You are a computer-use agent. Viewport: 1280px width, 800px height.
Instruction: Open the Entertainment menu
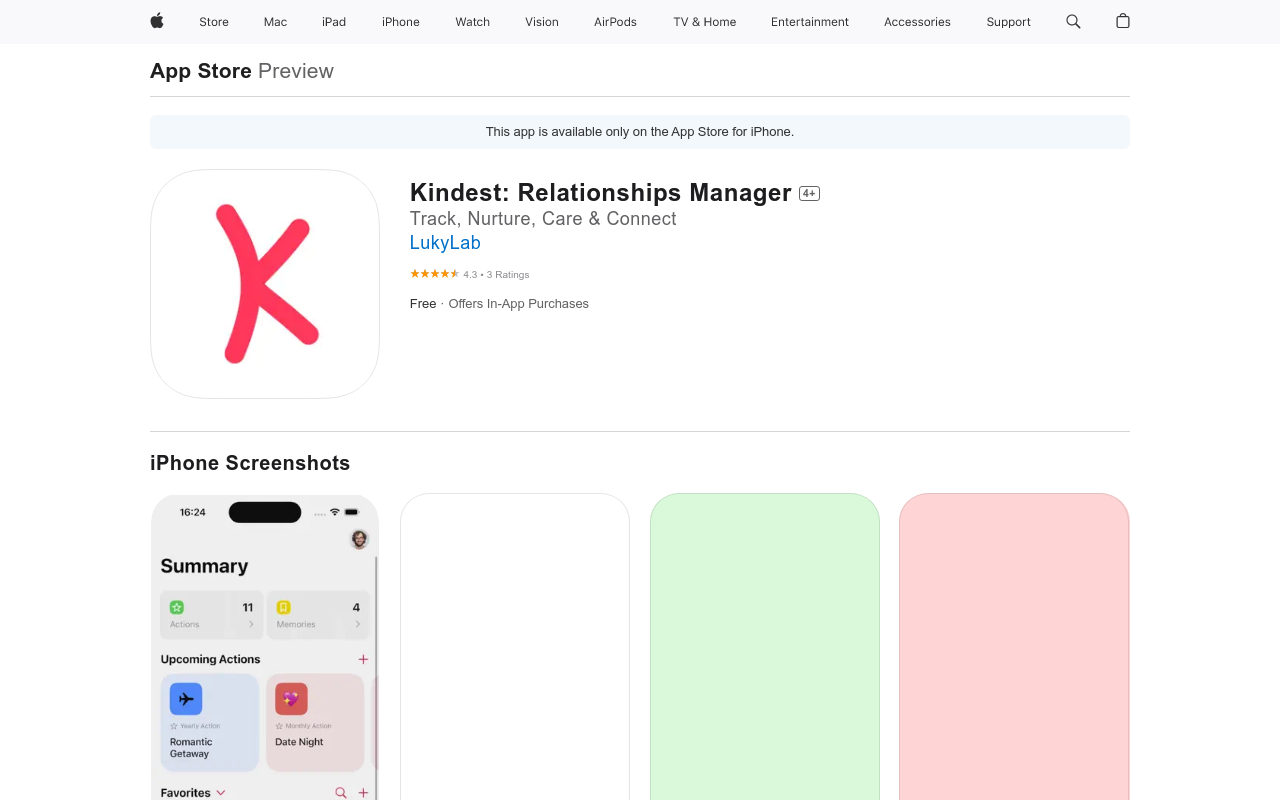[810, 22]
